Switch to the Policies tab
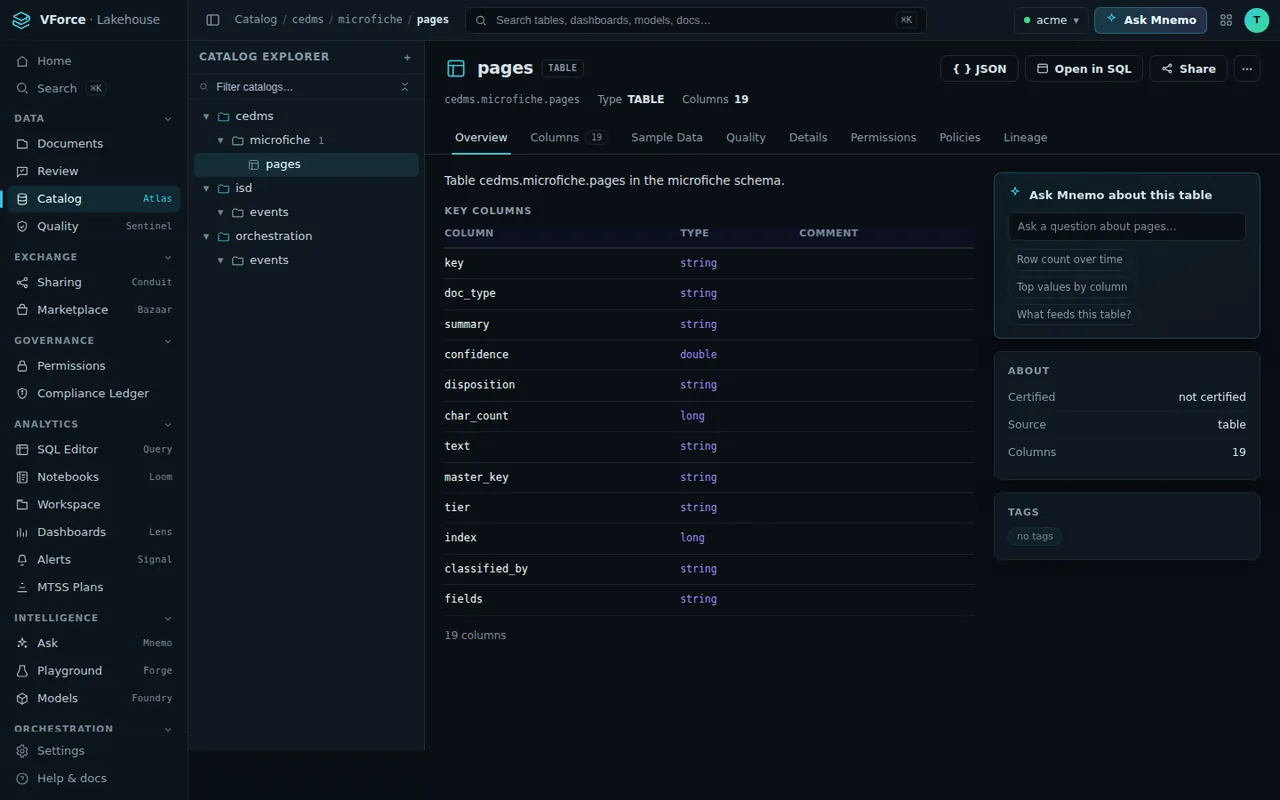 click(x=960, y=137)
